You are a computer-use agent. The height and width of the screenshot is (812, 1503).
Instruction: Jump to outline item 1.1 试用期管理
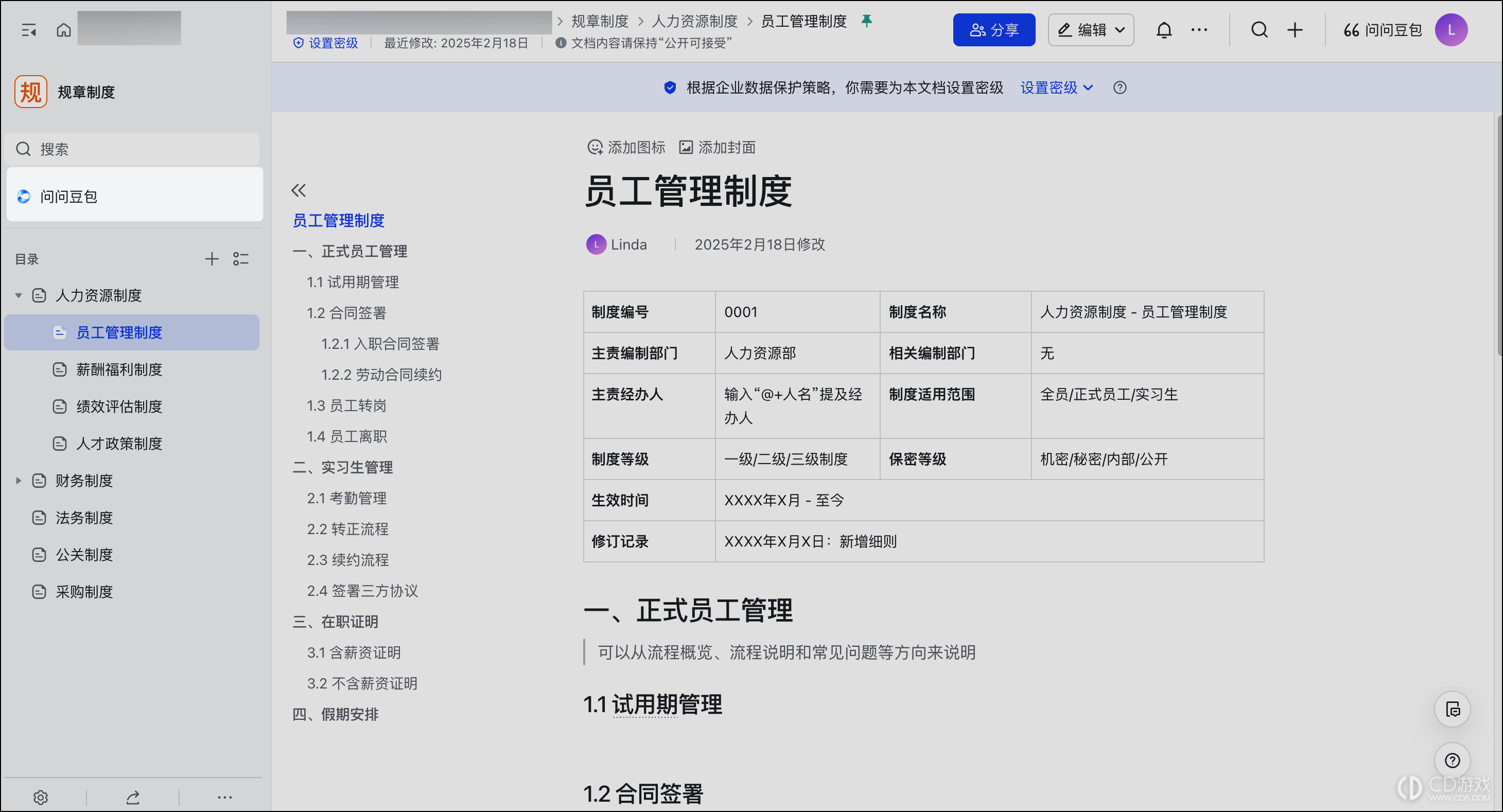click(353, 283)
